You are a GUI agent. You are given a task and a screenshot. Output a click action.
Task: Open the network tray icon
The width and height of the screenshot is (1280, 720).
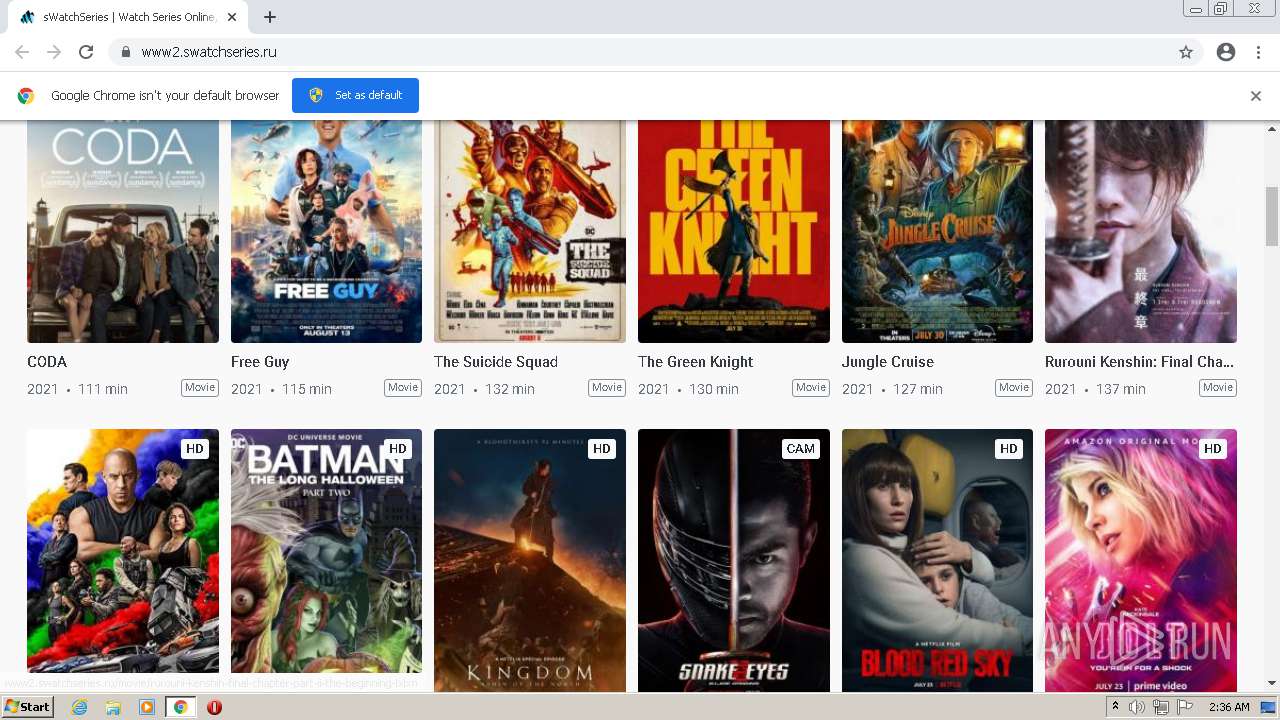1161,707
